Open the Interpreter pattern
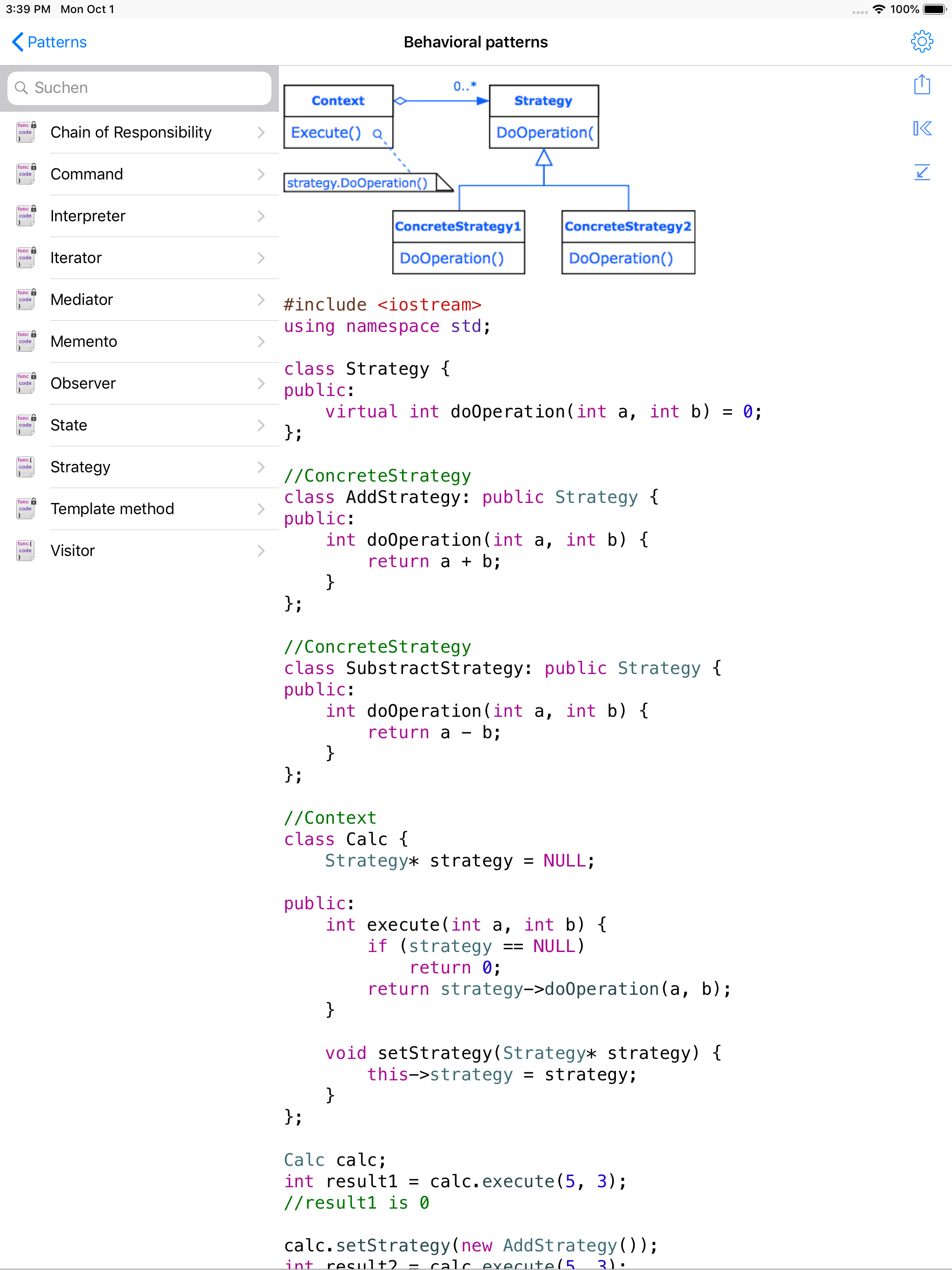This screenshot has height=1270, width=952. (x=139, y=217)
